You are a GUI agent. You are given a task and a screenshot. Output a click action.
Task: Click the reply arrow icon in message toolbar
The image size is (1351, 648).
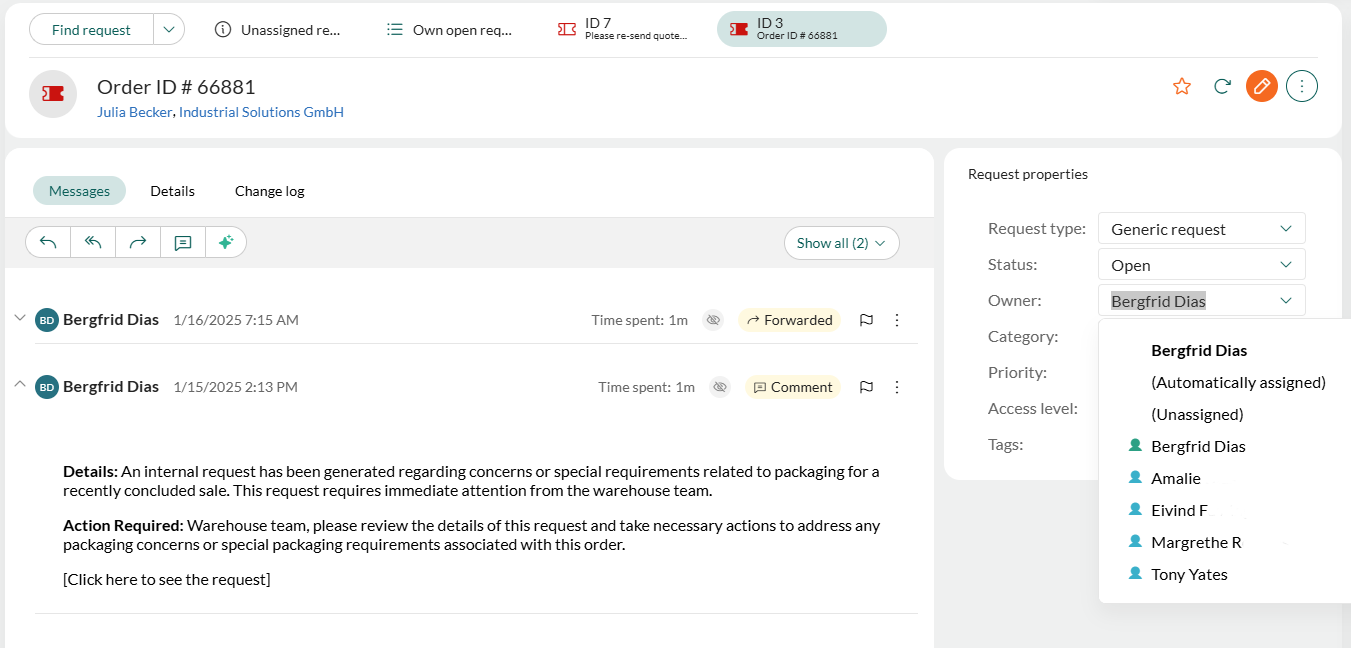click(48, 242)
